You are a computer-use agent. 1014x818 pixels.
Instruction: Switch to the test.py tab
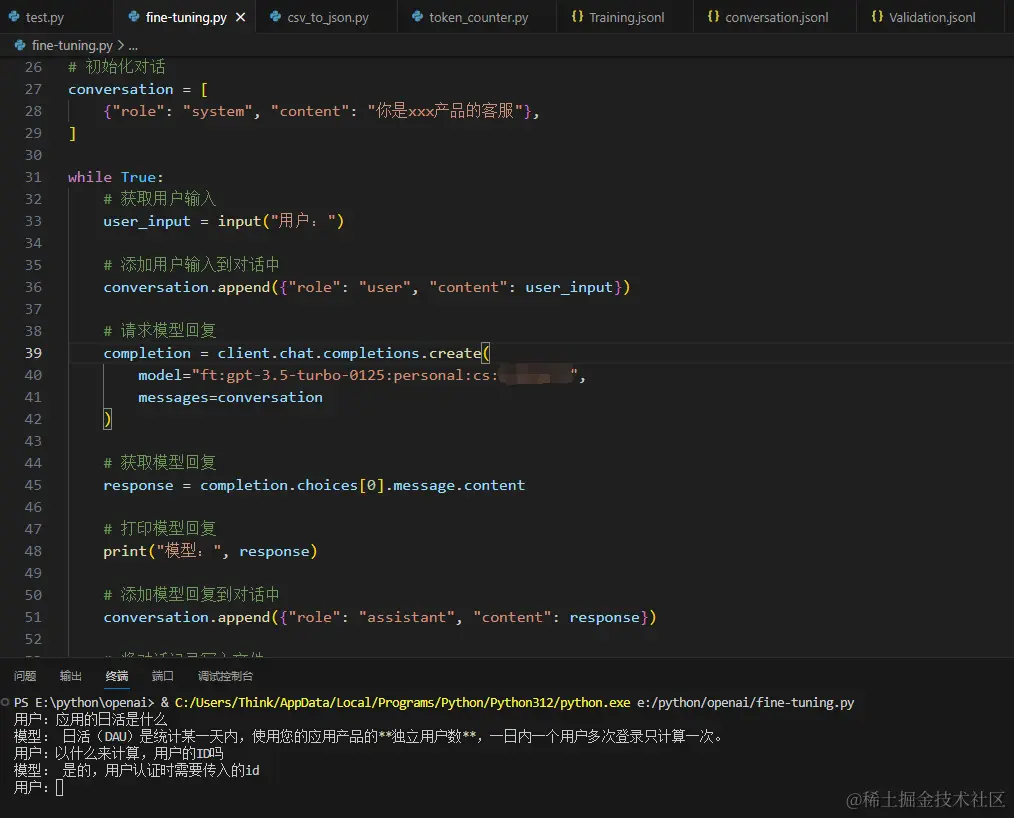coord(47,16)
